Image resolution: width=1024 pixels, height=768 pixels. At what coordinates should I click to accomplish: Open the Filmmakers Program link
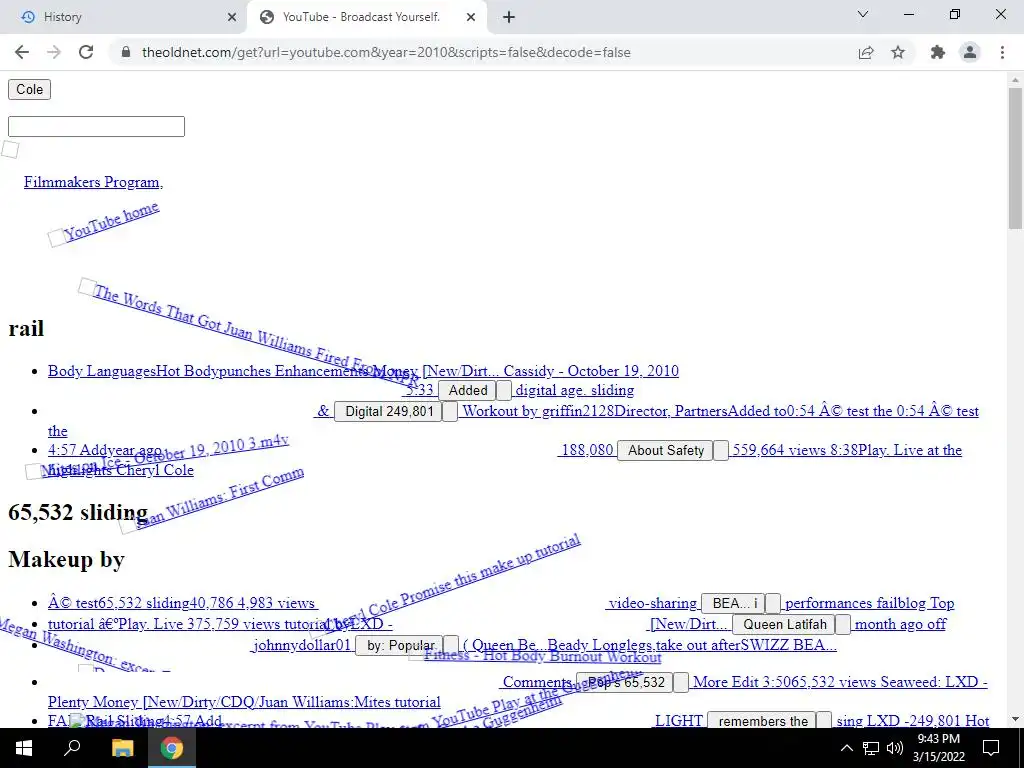coord(93,182)
